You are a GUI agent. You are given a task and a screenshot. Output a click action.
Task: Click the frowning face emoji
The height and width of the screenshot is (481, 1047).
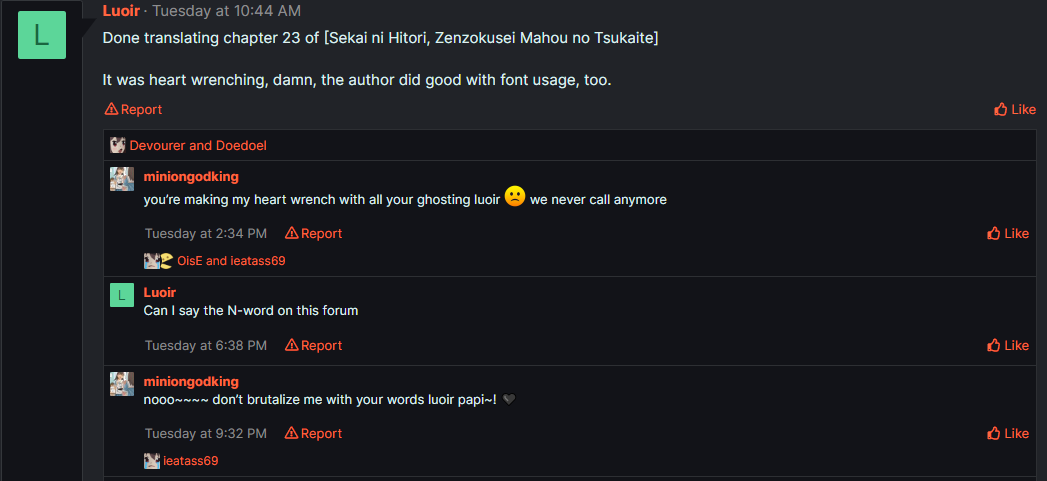[515, 197]
